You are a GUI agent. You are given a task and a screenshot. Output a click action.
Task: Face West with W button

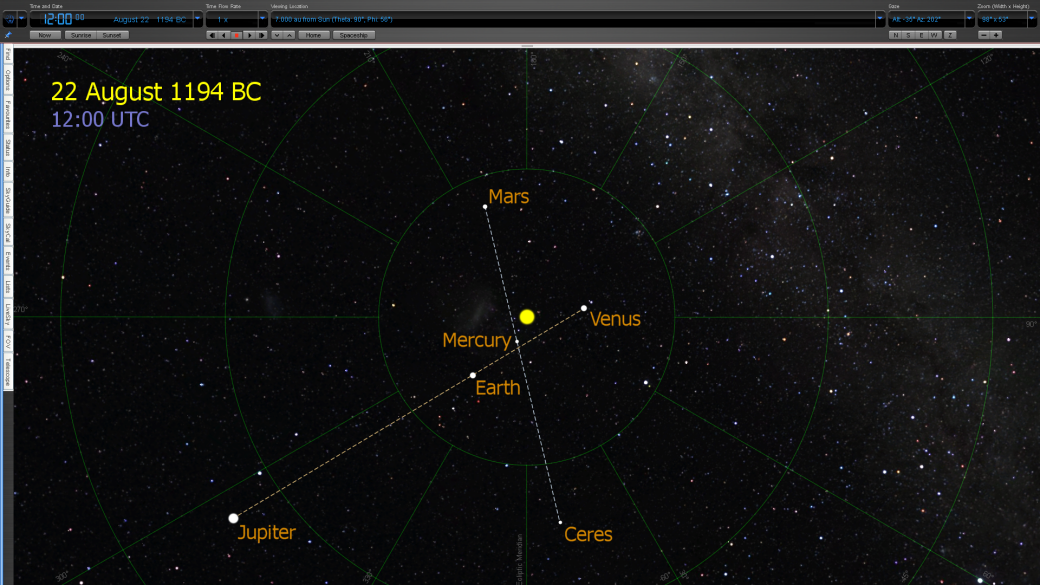pos(935,35)
